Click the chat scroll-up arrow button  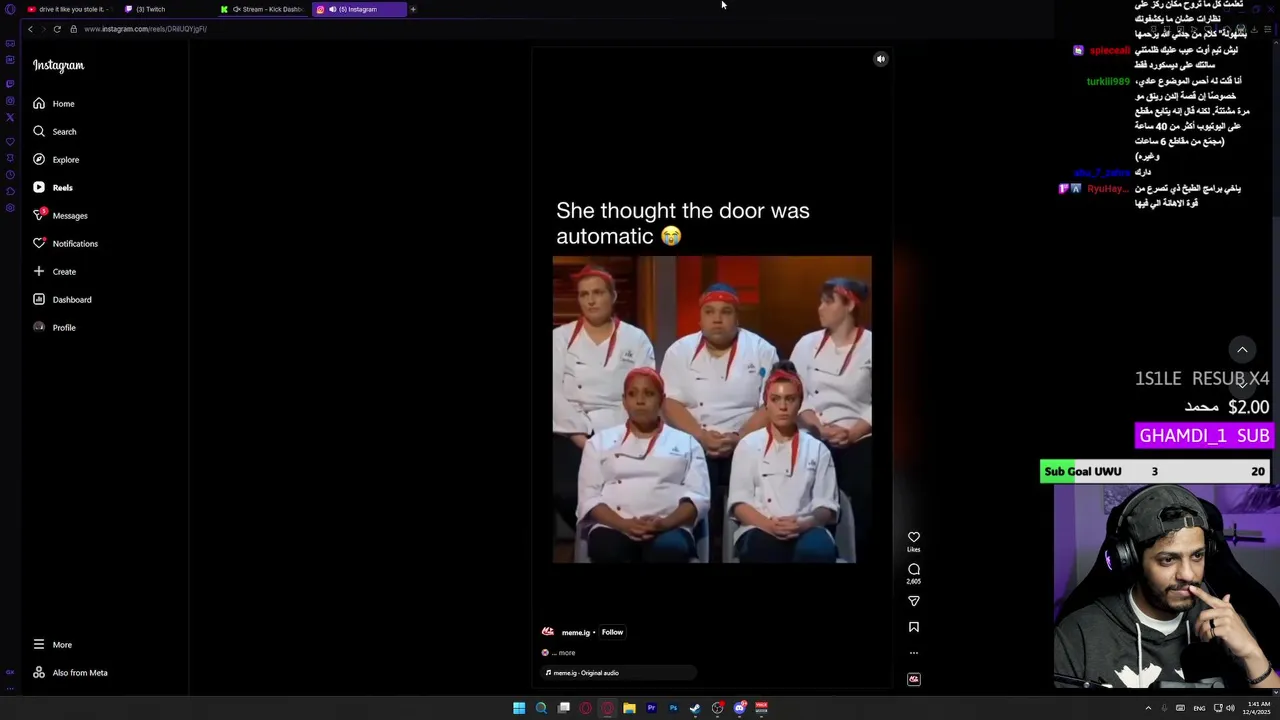1242,349
